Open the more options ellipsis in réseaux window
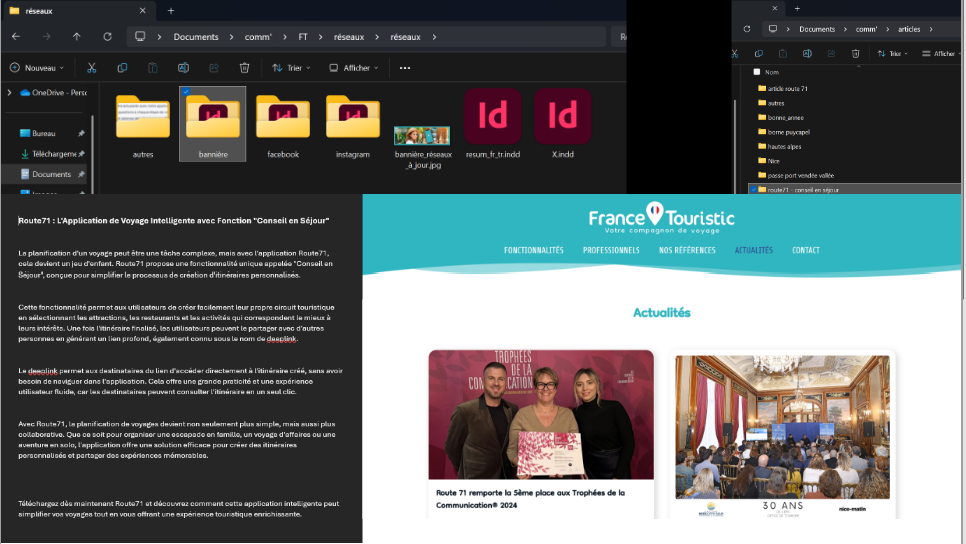The image size is (966, 544). click(x=405, y=68)
